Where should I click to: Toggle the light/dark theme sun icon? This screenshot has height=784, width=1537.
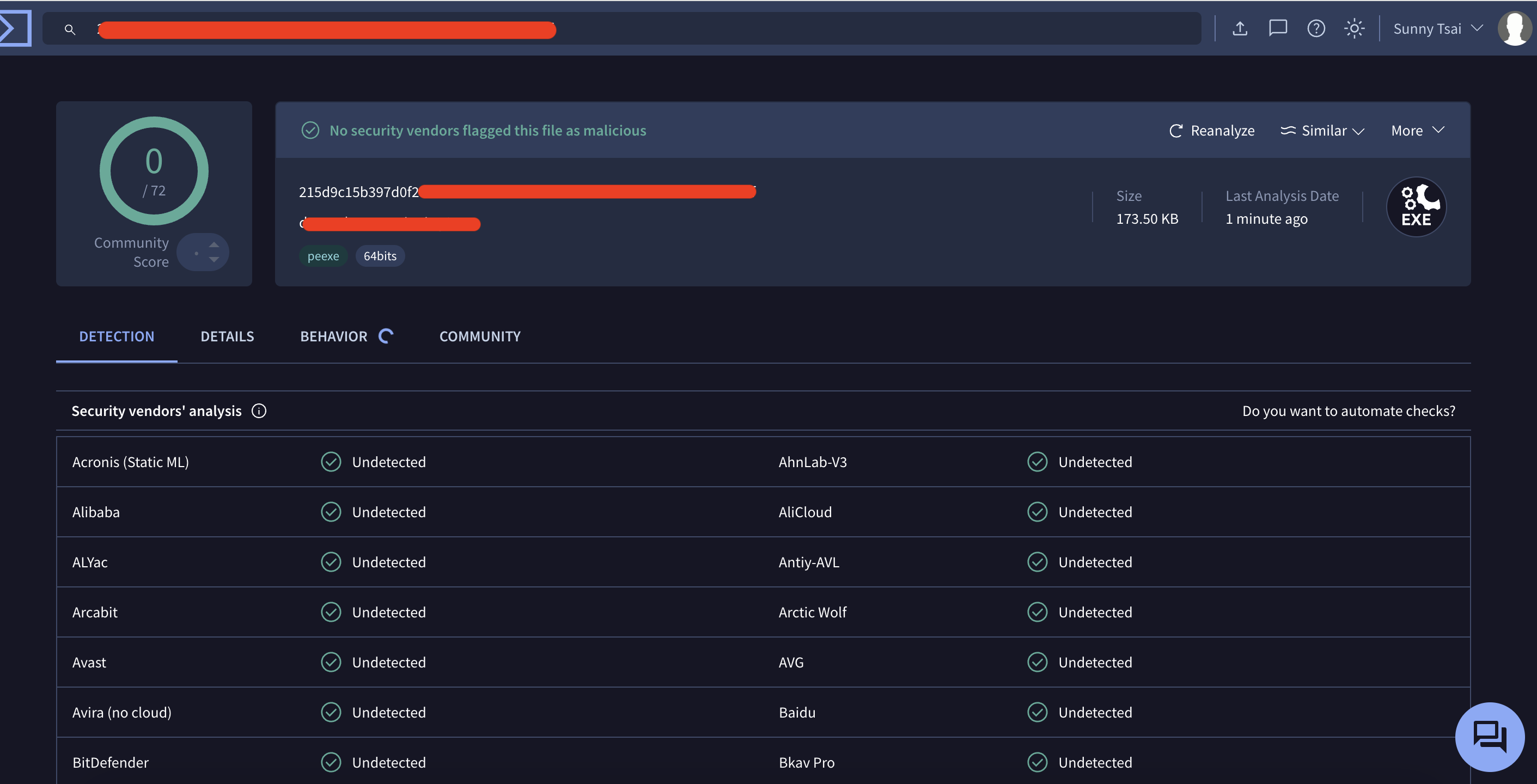click(1354, 28)
